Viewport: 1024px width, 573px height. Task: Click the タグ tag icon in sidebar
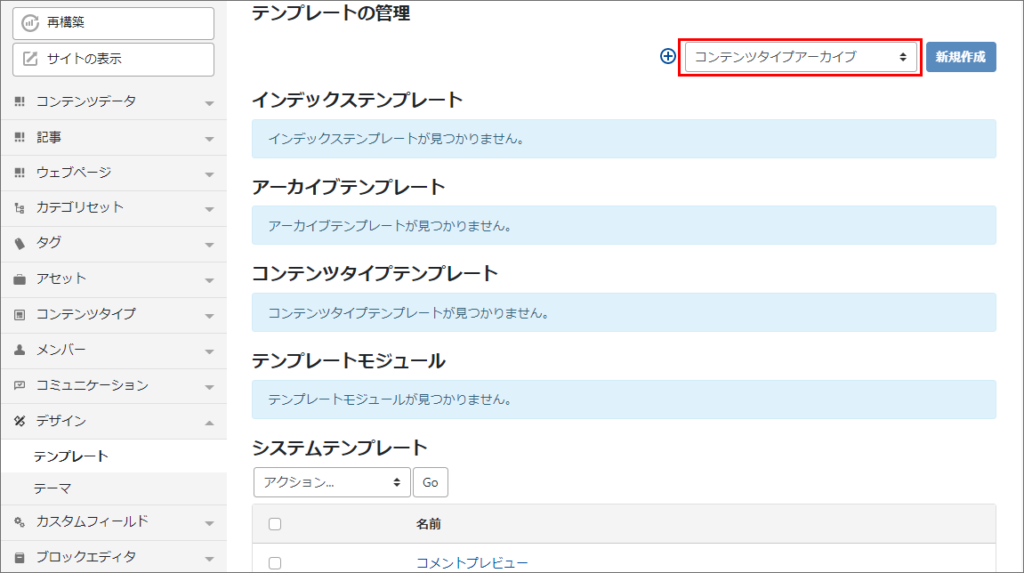[x=20, y=243]
